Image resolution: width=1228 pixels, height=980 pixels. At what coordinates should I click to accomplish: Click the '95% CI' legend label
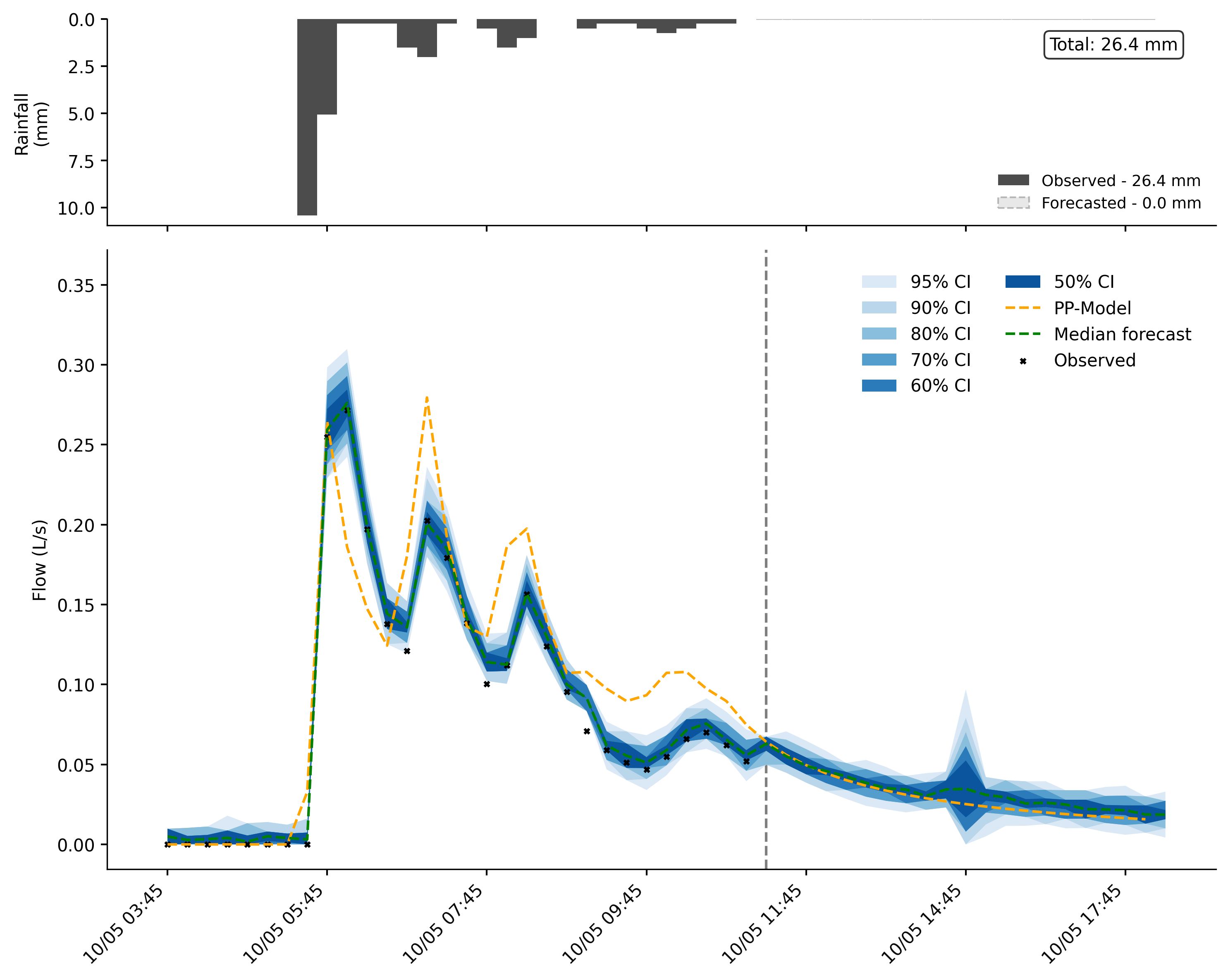(940, 282)
